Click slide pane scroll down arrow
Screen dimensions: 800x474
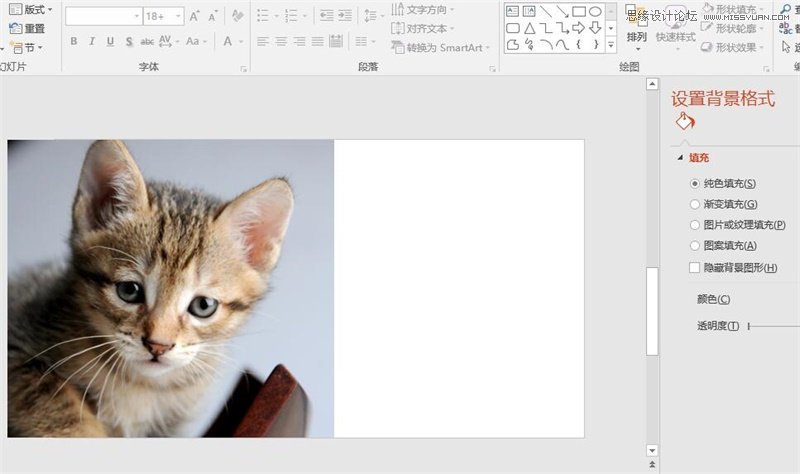coord(652,450)
